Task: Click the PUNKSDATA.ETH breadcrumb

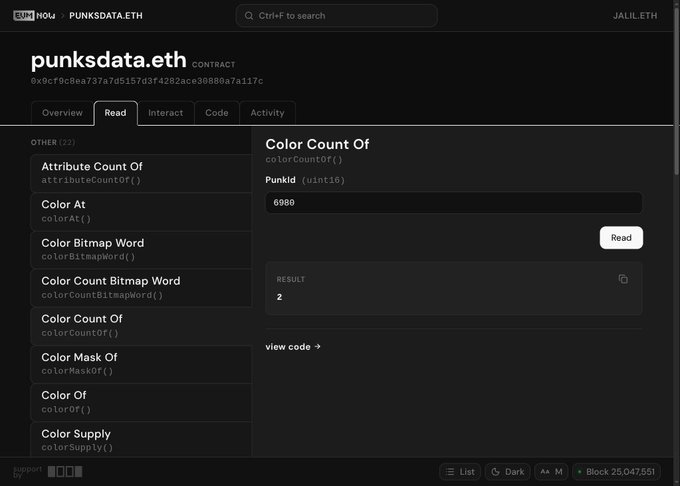Action: pyautogui.click(x=106, y=16)
